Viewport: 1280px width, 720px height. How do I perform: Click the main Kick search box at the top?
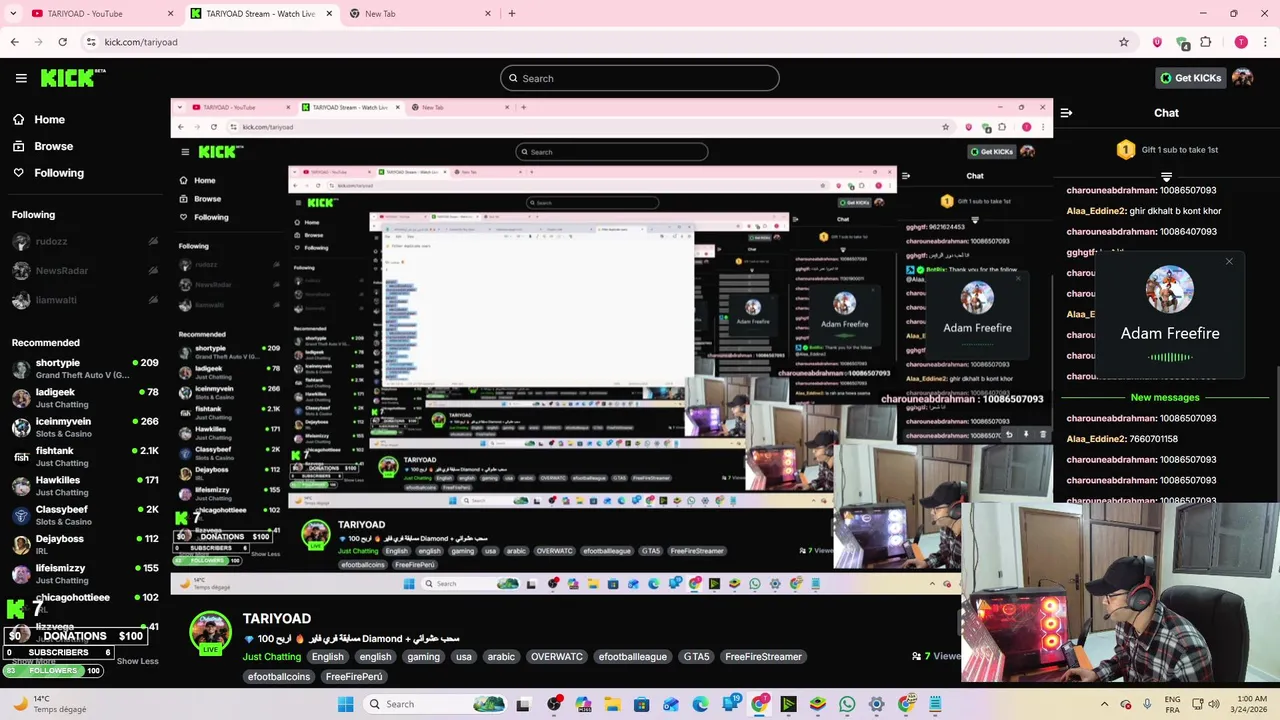(x=640, y=78)
